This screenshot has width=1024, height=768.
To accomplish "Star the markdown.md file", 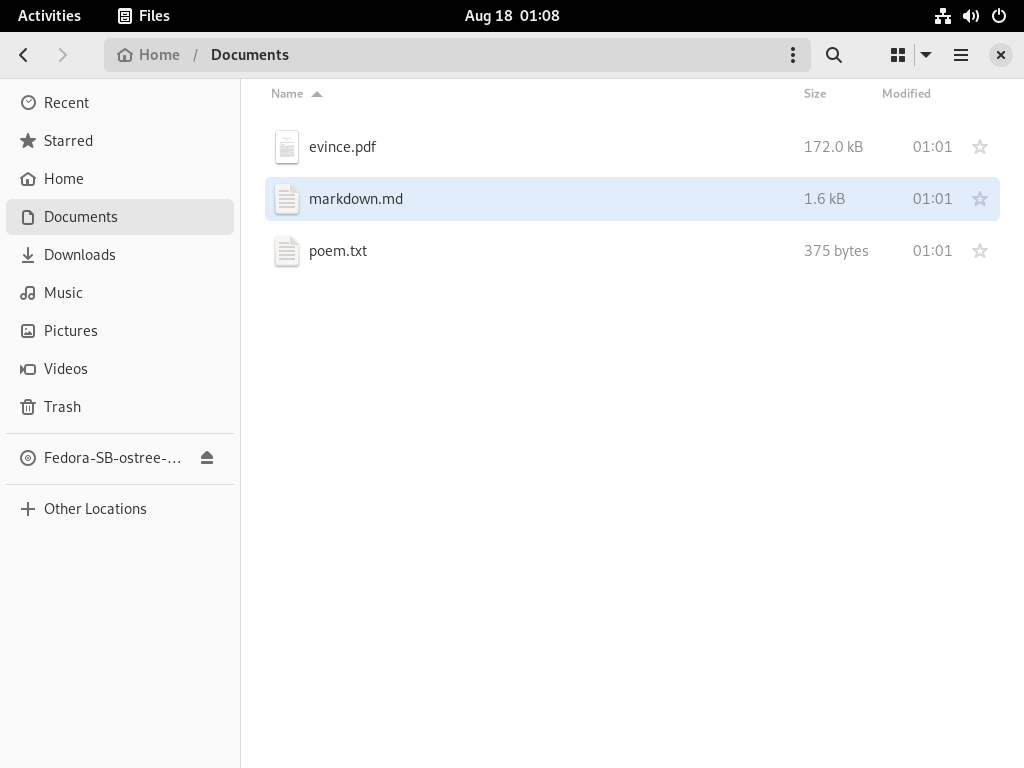I will (x=980, y=199).
